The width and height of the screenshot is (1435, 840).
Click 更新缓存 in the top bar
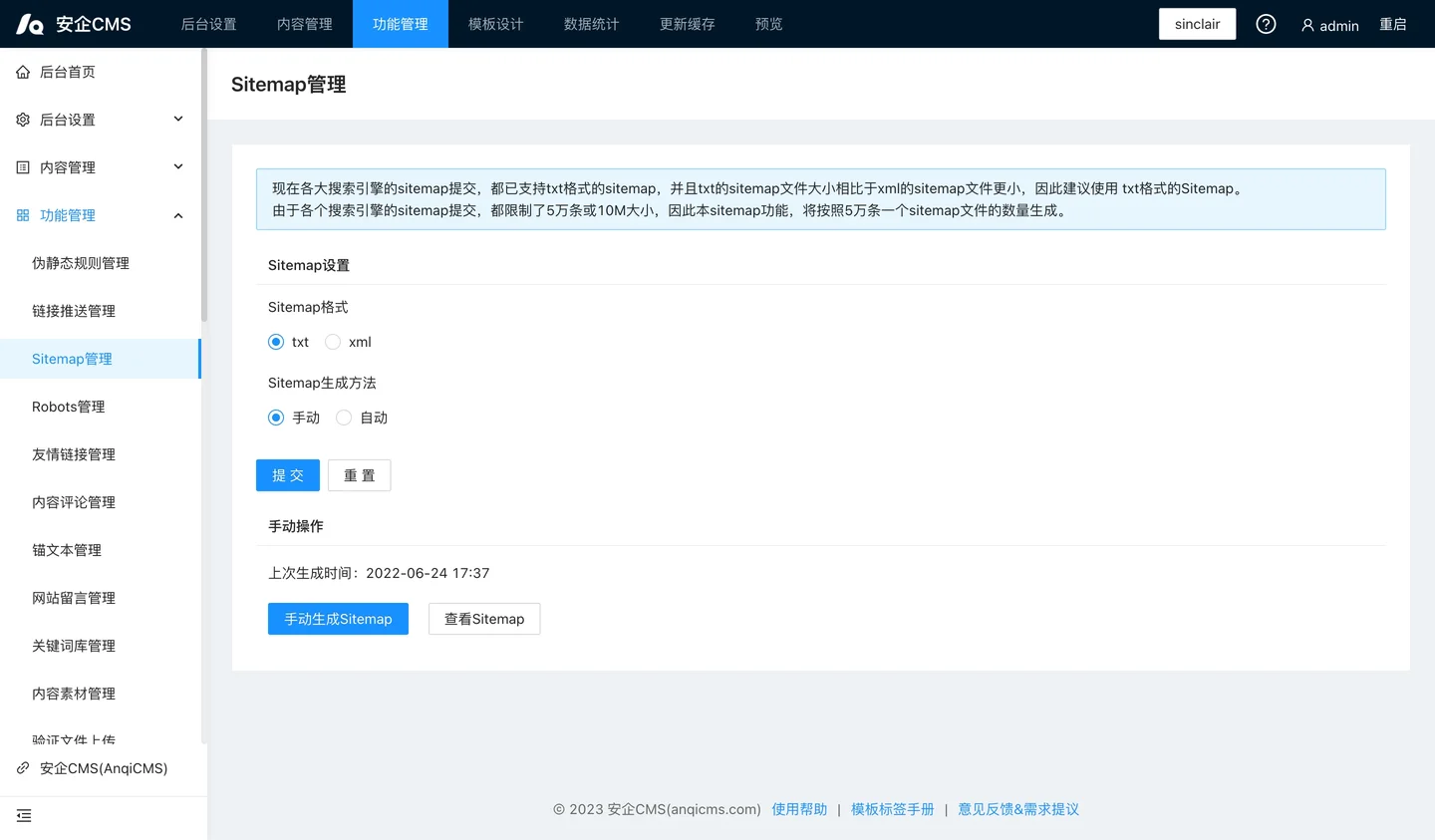click(x=688, y=24)
